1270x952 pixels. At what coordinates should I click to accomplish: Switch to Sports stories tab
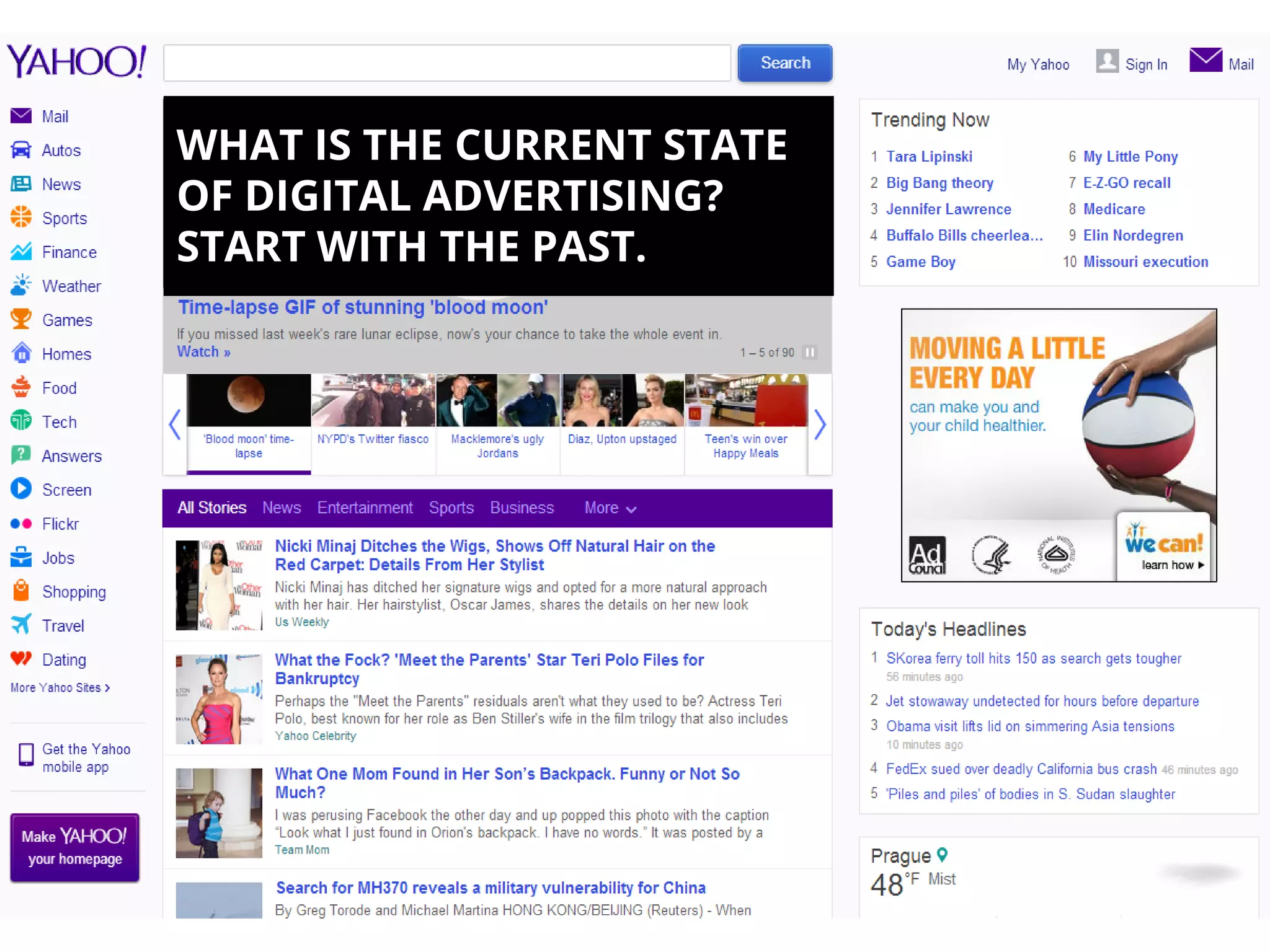451,508
